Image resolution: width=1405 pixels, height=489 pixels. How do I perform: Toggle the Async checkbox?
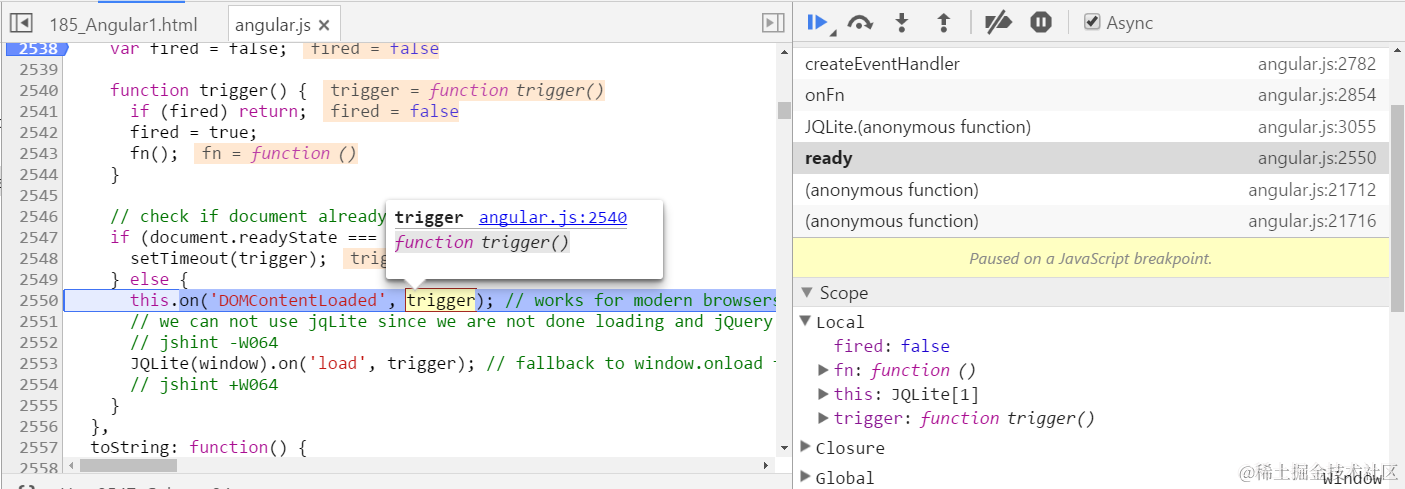click(x=1092, y=22)
